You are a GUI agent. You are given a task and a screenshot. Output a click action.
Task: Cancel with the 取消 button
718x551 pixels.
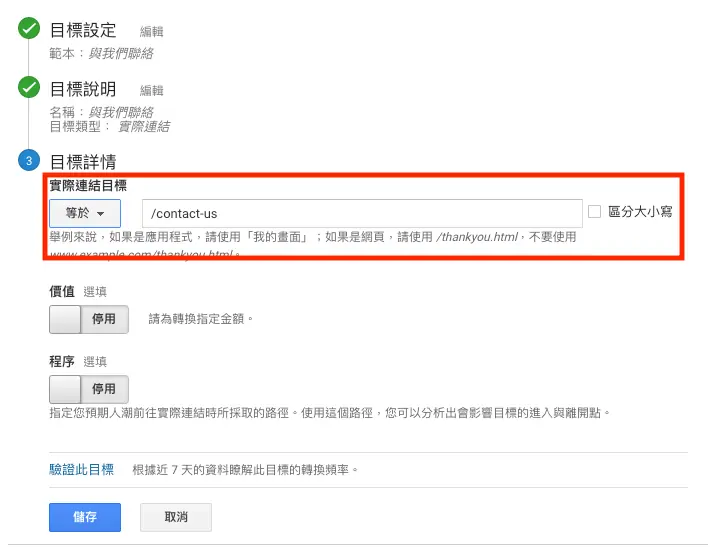coord(176,517)
